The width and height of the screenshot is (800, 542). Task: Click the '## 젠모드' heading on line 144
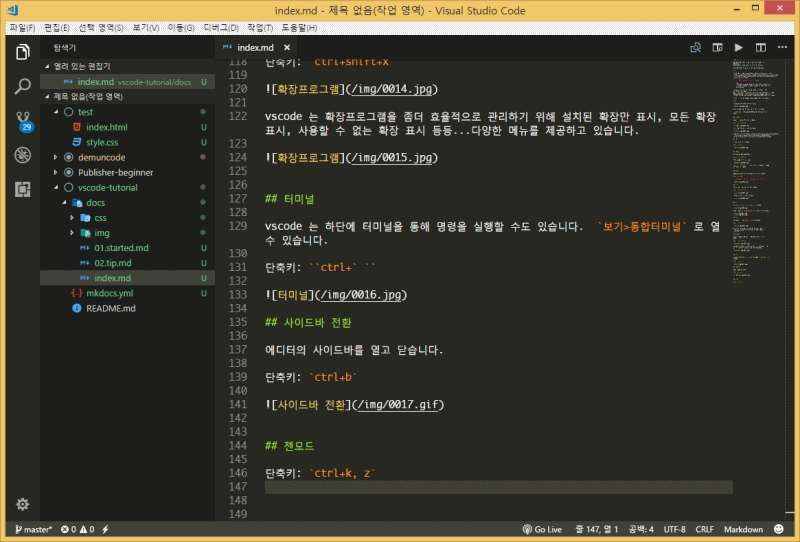(289, 446)
